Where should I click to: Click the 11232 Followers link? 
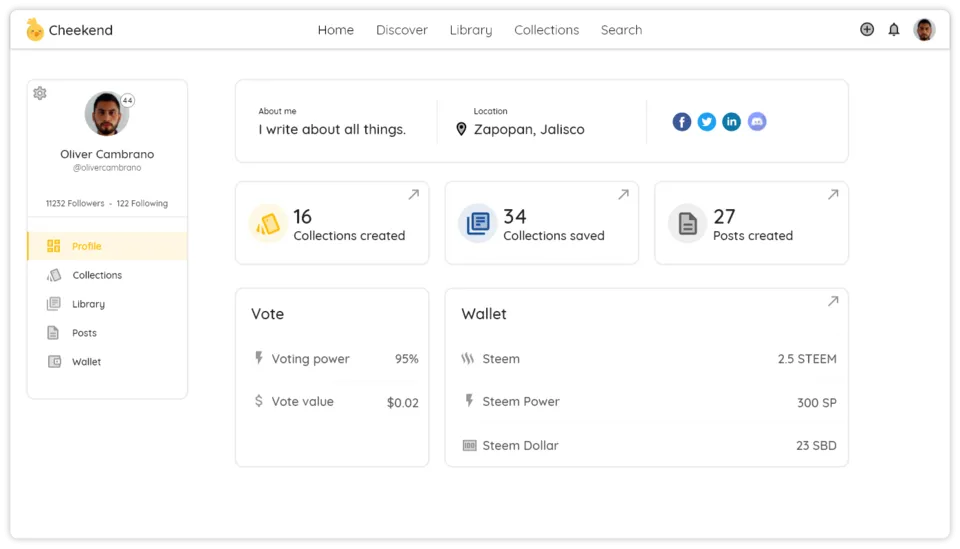coord(75,203)
